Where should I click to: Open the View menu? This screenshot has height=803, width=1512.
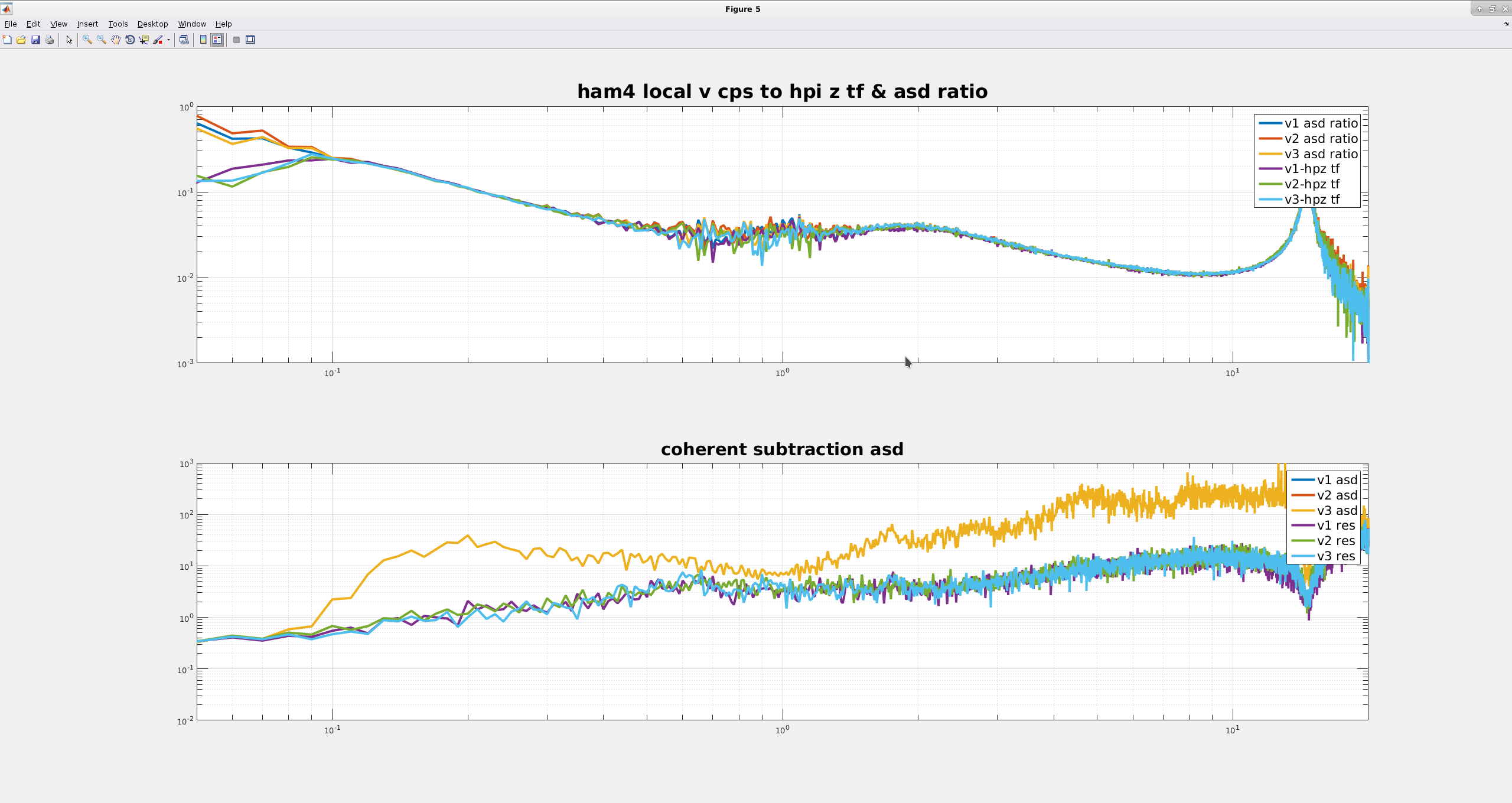pyautogui.click(x=58, y=24)
